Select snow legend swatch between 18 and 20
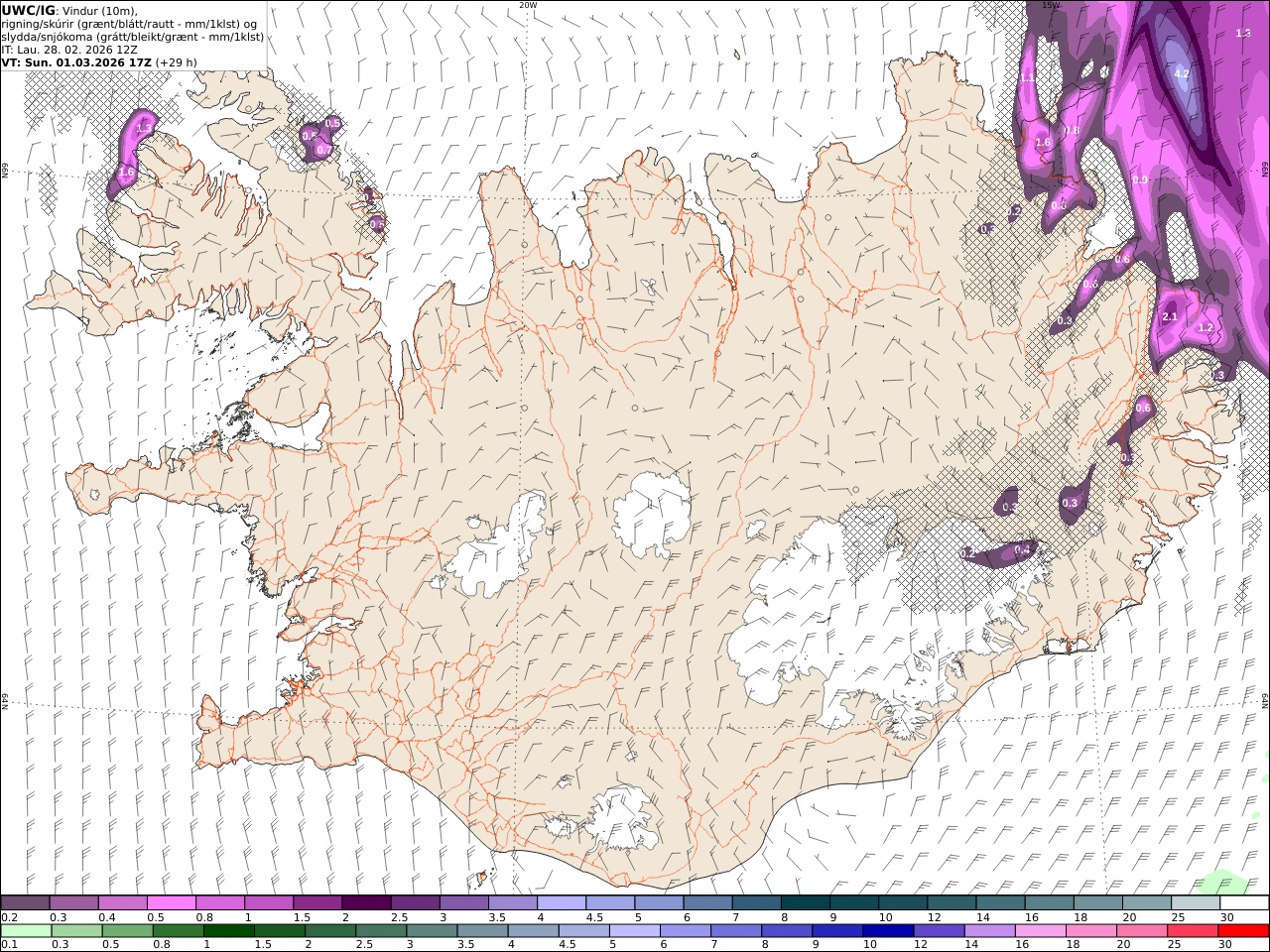This screenshot has width=1270, height=952. (x=1098, y=903)
